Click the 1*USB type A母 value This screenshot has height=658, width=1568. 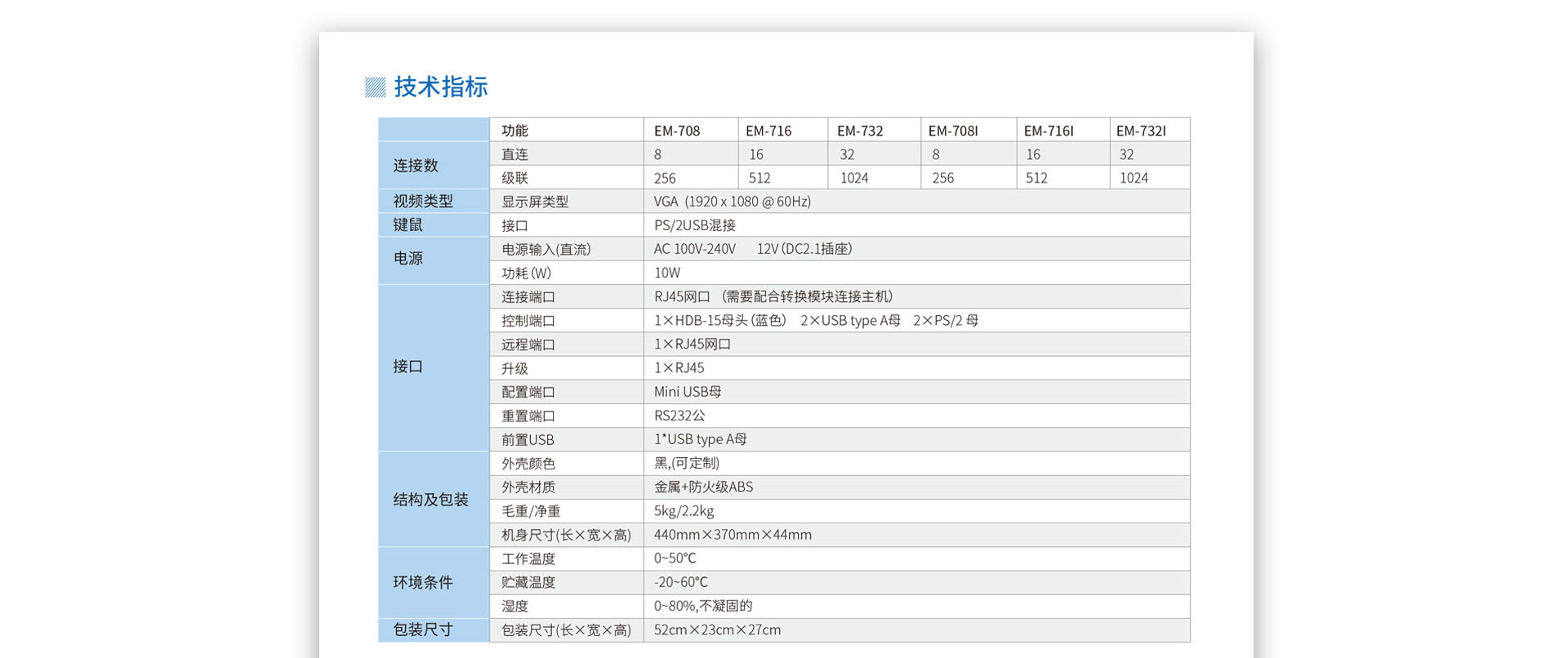pyautogui.click(x=701, y=439)
